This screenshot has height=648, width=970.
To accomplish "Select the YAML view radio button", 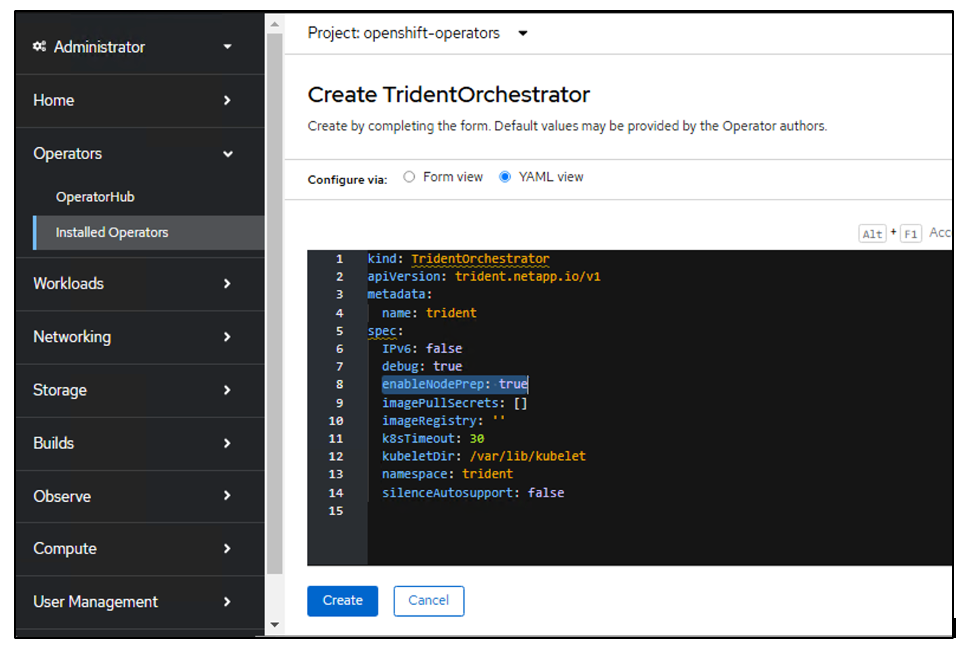I will click(x=505, y=177).
